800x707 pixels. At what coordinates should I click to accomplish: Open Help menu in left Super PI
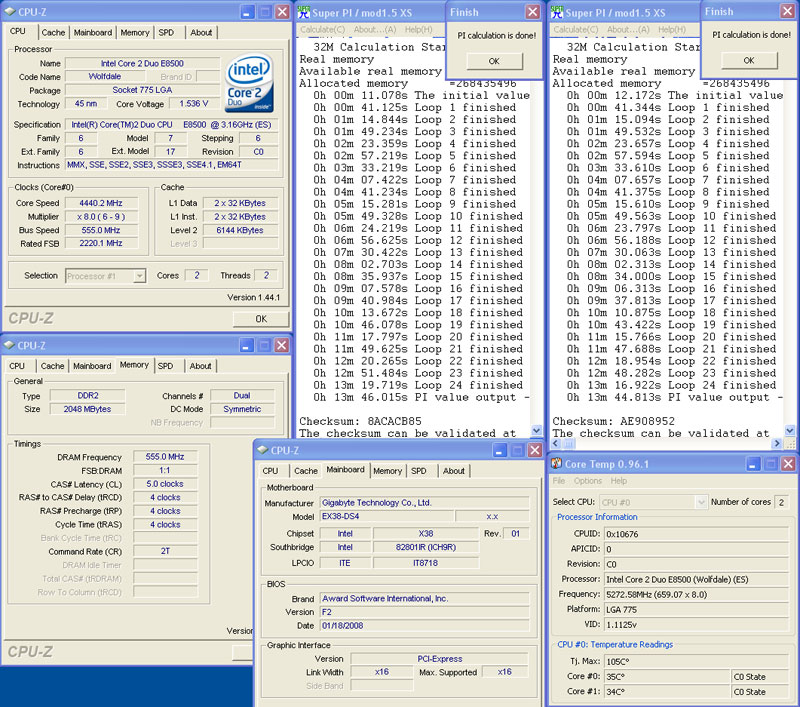418,30
